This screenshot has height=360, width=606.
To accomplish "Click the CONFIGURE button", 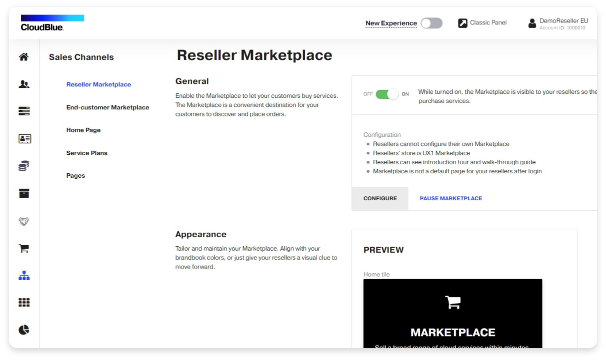I will coord(380,198).
